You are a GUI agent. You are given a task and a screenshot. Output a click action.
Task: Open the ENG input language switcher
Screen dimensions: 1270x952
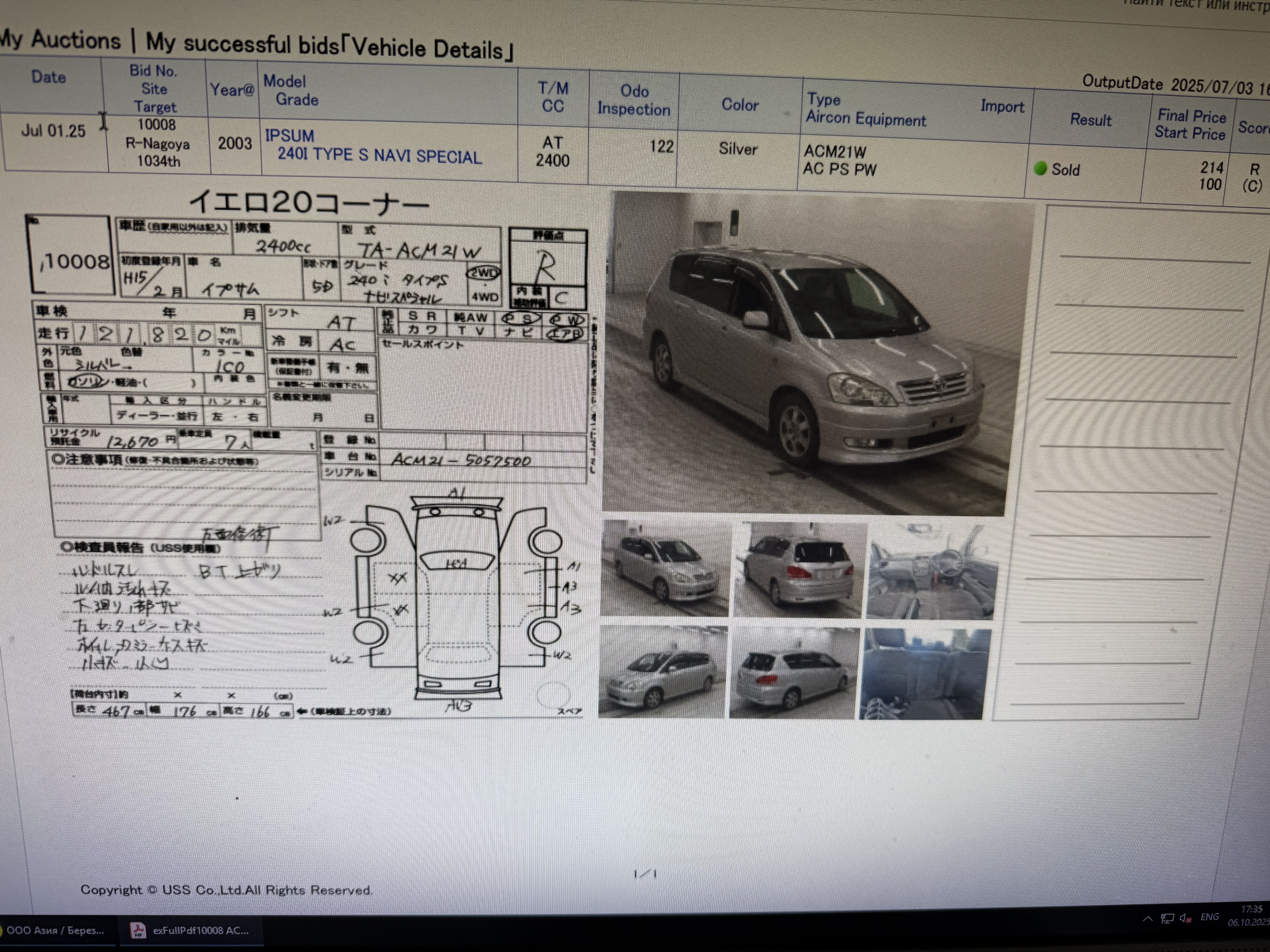click(x=1210, y=917)
